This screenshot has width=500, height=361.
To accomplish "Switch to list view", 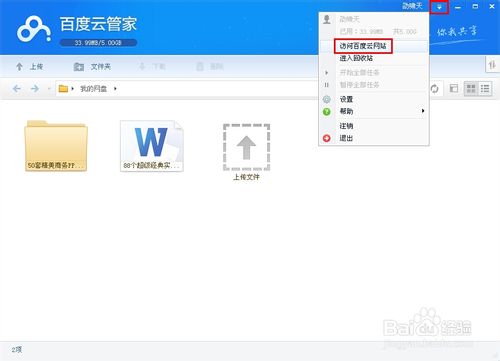I will click(x=485, y=89).
